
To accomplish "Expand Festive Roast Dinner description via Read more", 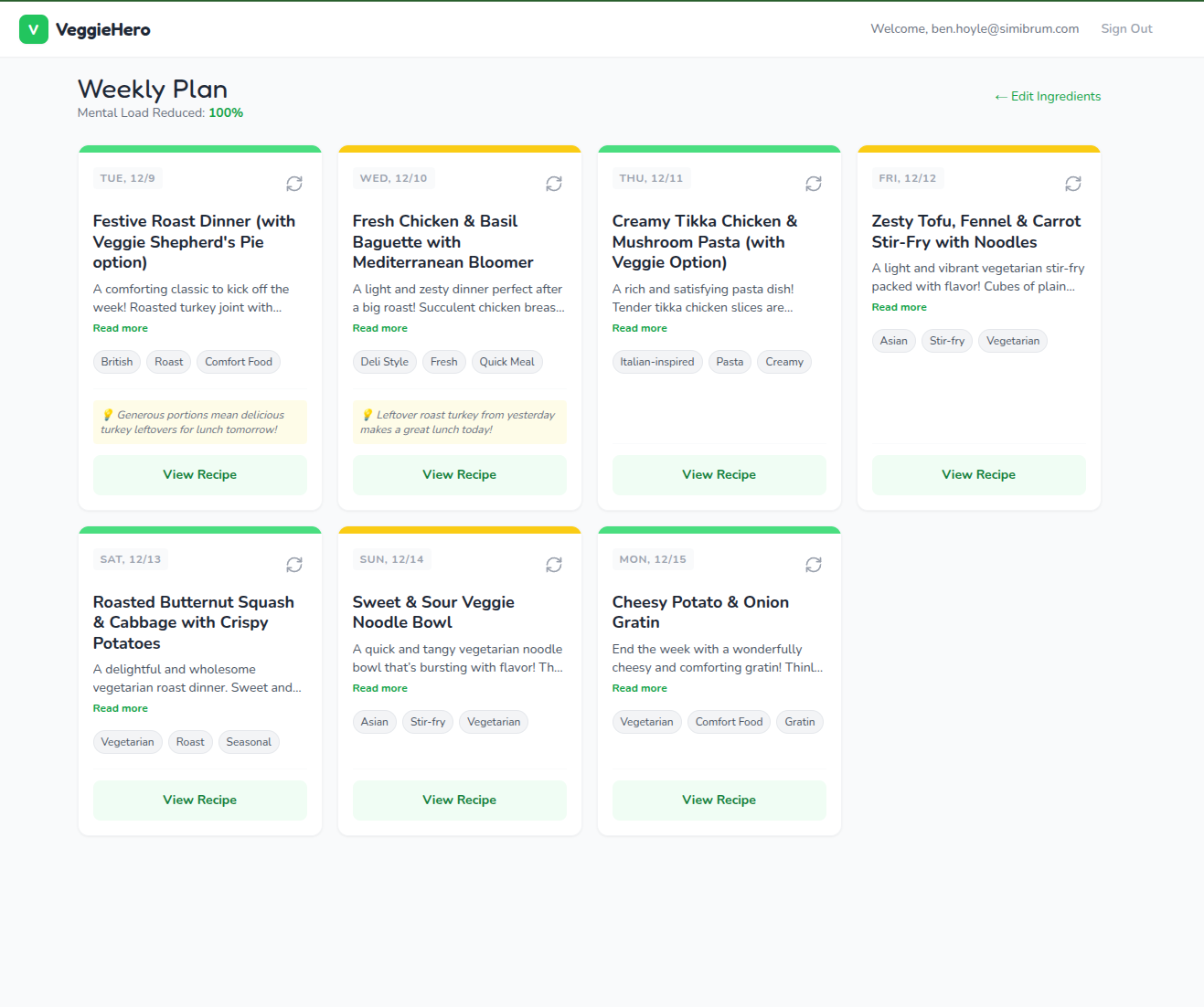I will 120,328.
